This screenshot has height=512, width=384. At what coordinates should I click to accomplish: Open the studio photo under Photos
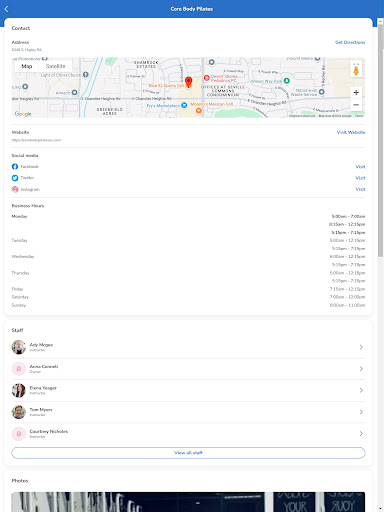(188, 502)
